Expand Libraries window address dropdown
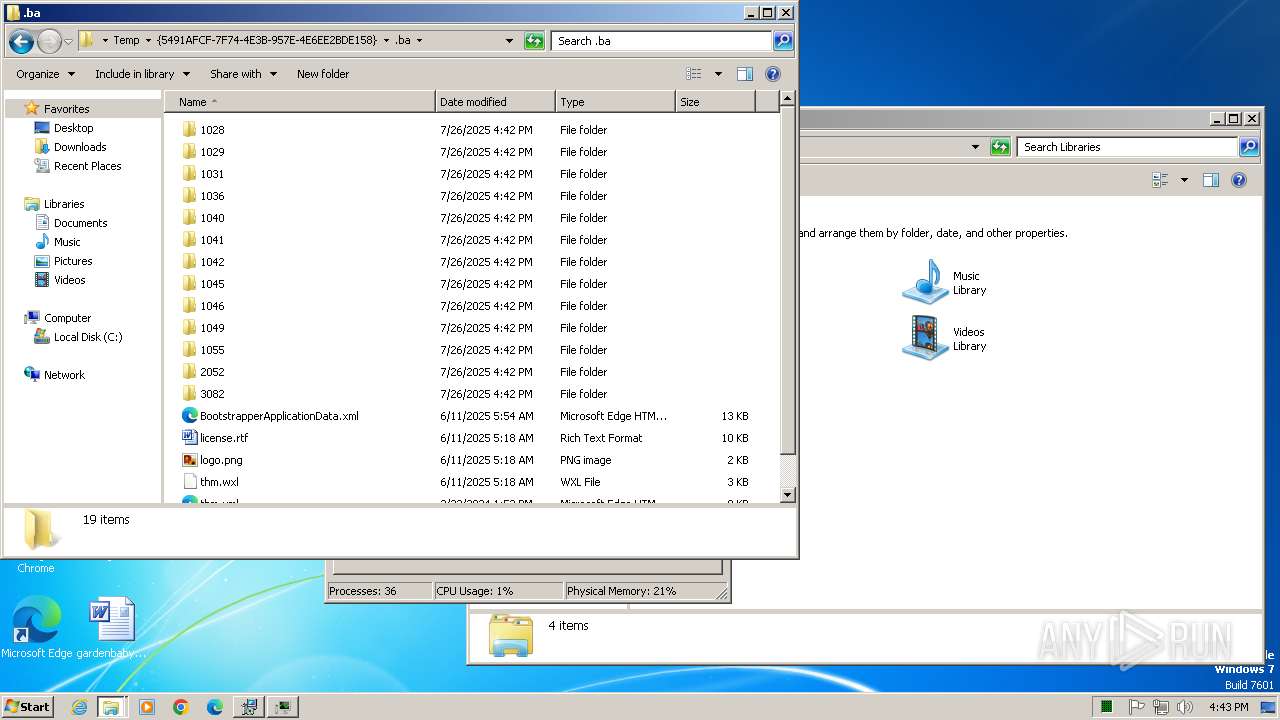Viewport: 1280px width, 720px height. click(976, 147)
